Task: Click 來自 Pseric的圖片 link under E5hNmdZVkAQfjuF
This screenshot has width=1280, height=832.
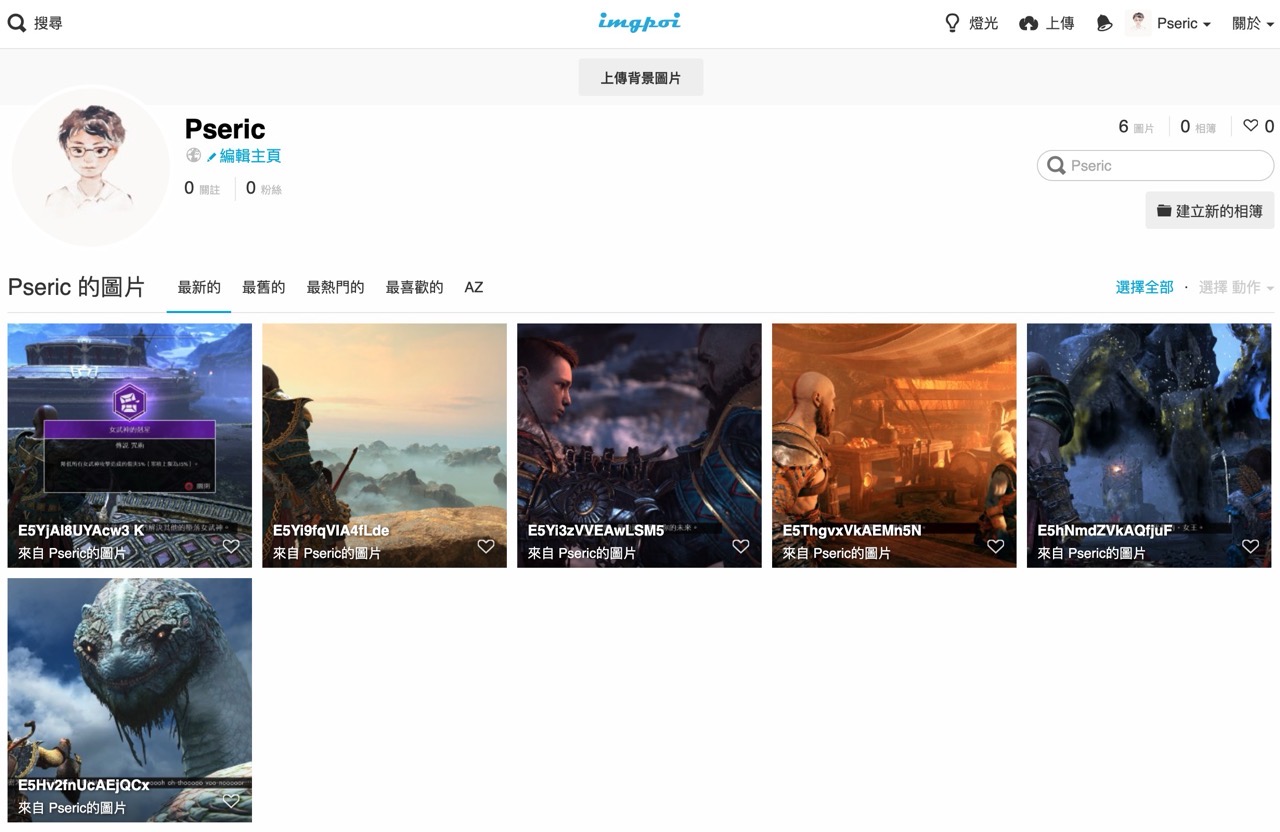Action: 1091,553
